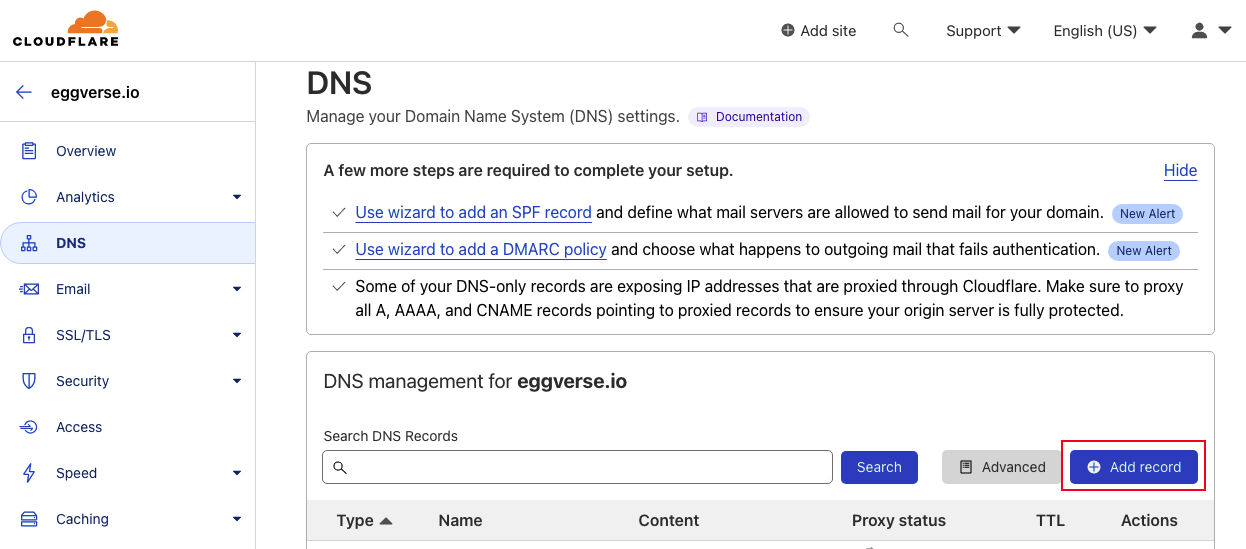This screenshot has height=549, width=1246.
Task: Click the plus icon beside Add site
Action: click(788, 31)
